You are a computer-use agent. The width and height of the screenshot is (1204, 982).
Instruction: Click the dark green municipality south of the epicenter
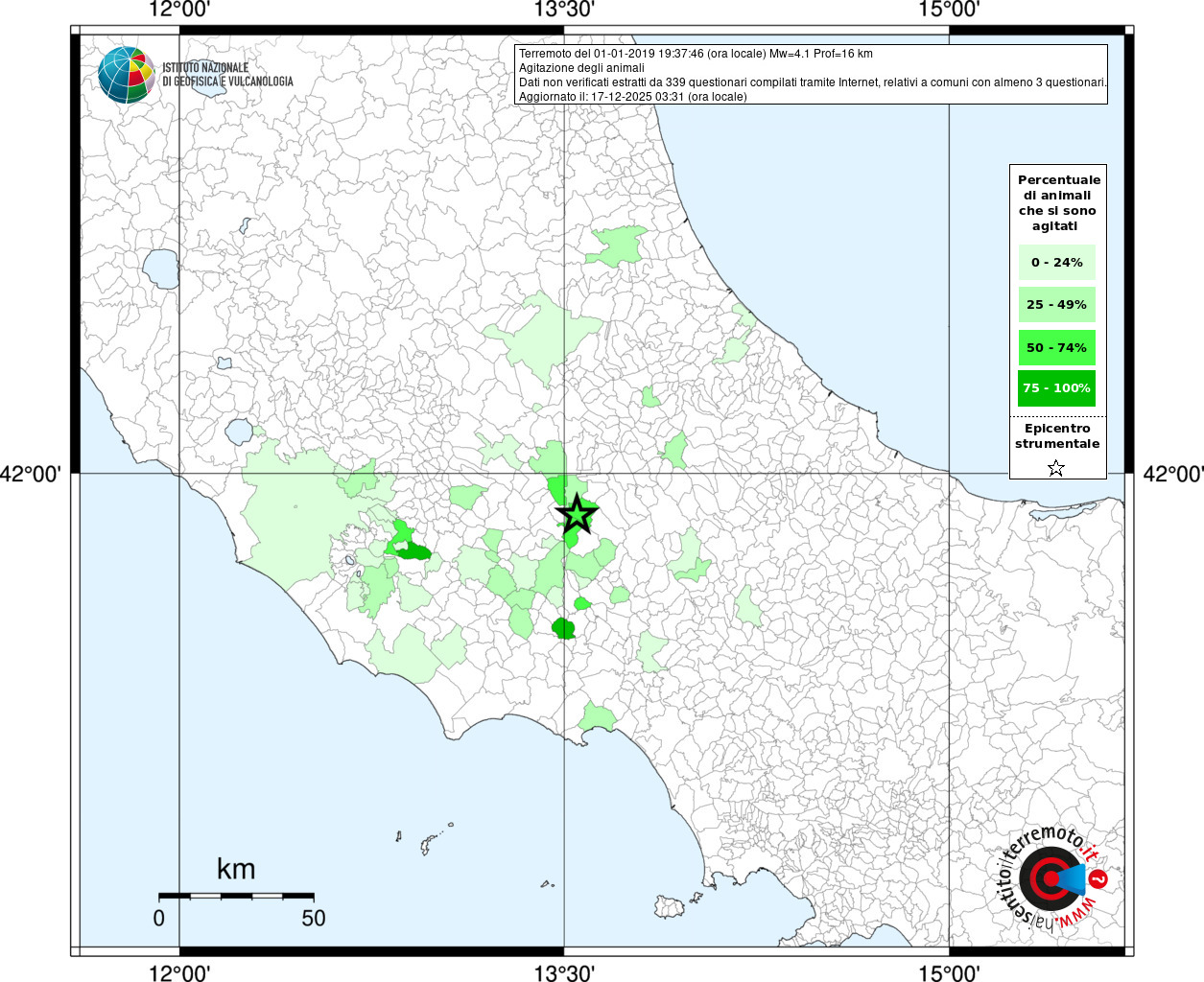coord(563,628)
